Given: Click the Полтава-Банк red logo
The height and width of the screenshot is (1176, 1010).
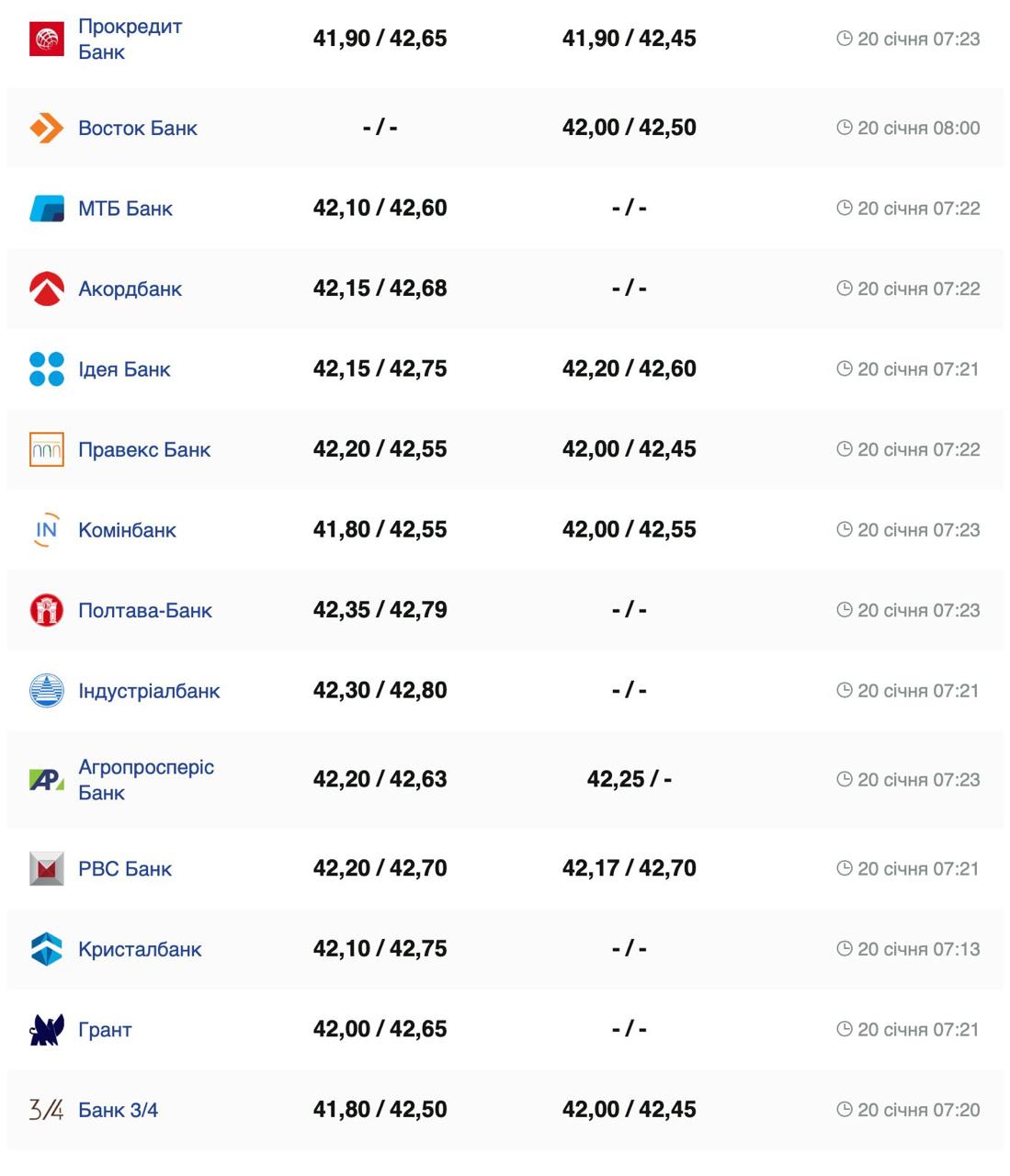Looking at the screenshot, I should (x=47, y=610).
